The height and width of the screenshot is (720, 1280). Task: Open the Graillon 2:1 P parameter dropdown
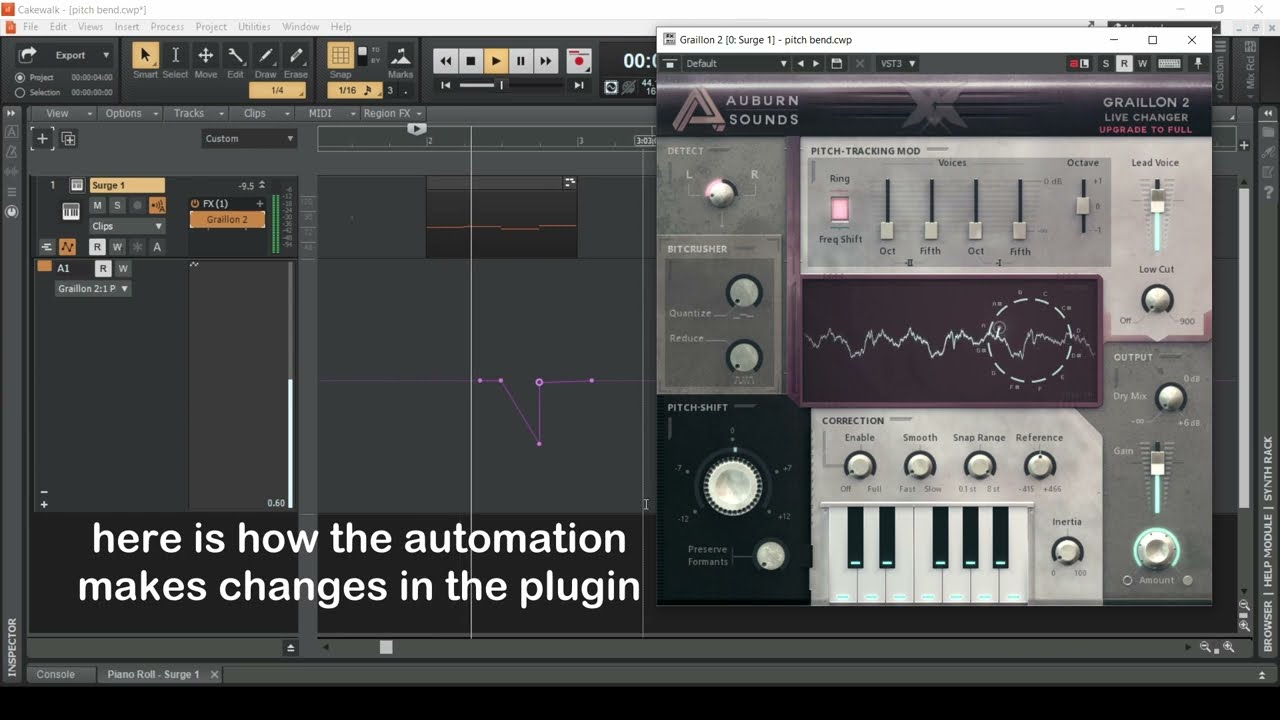click(93, 288)
